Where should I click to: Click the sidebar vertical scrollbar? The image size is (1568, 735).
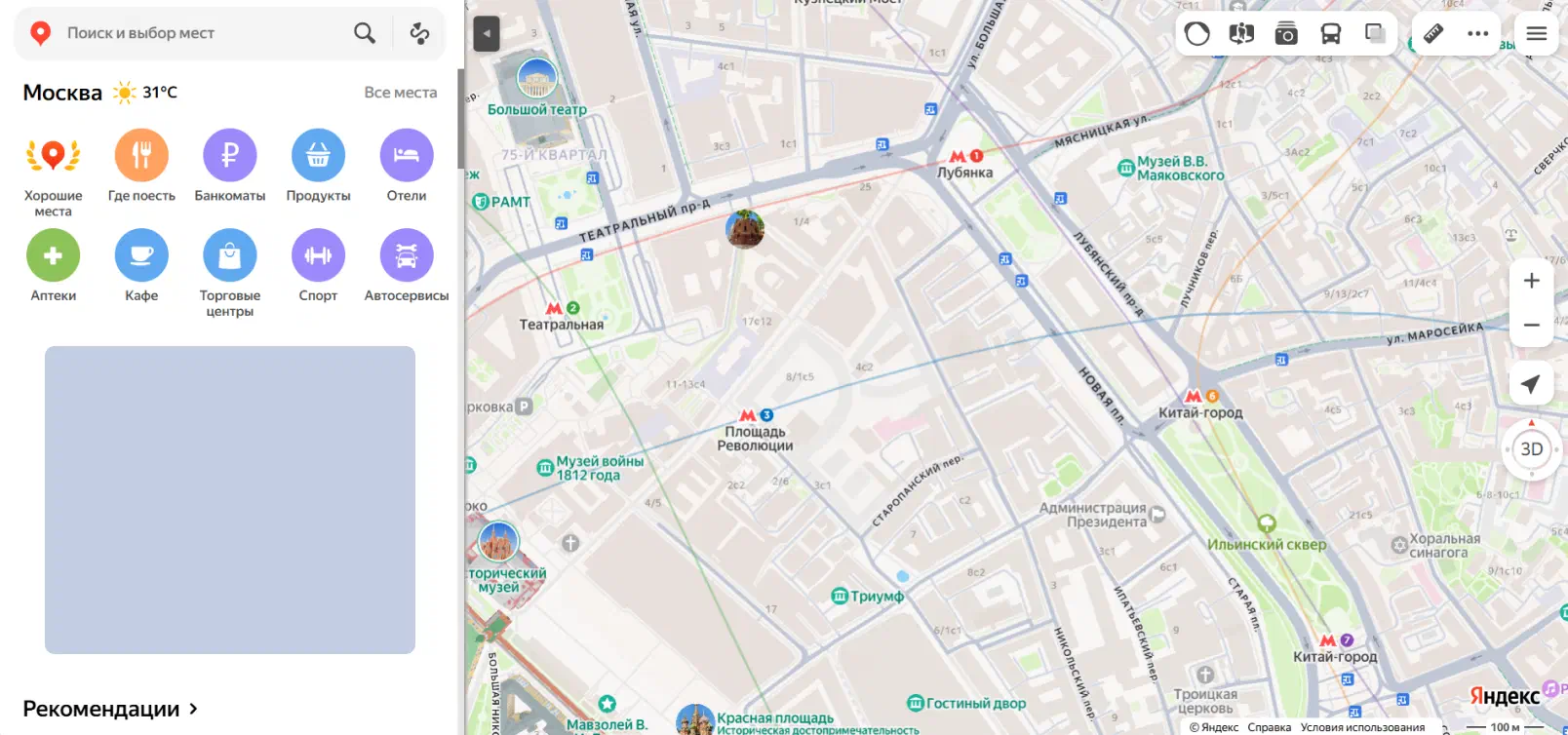coord(460,119)
